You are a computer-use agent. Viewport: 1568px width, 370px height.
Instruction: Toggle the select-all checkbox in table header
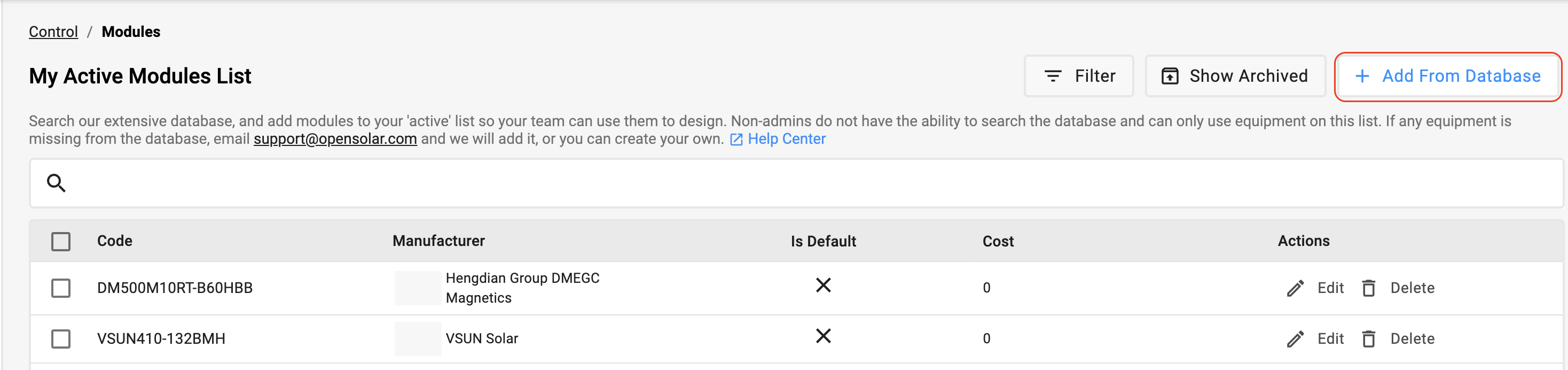(61, 241)
